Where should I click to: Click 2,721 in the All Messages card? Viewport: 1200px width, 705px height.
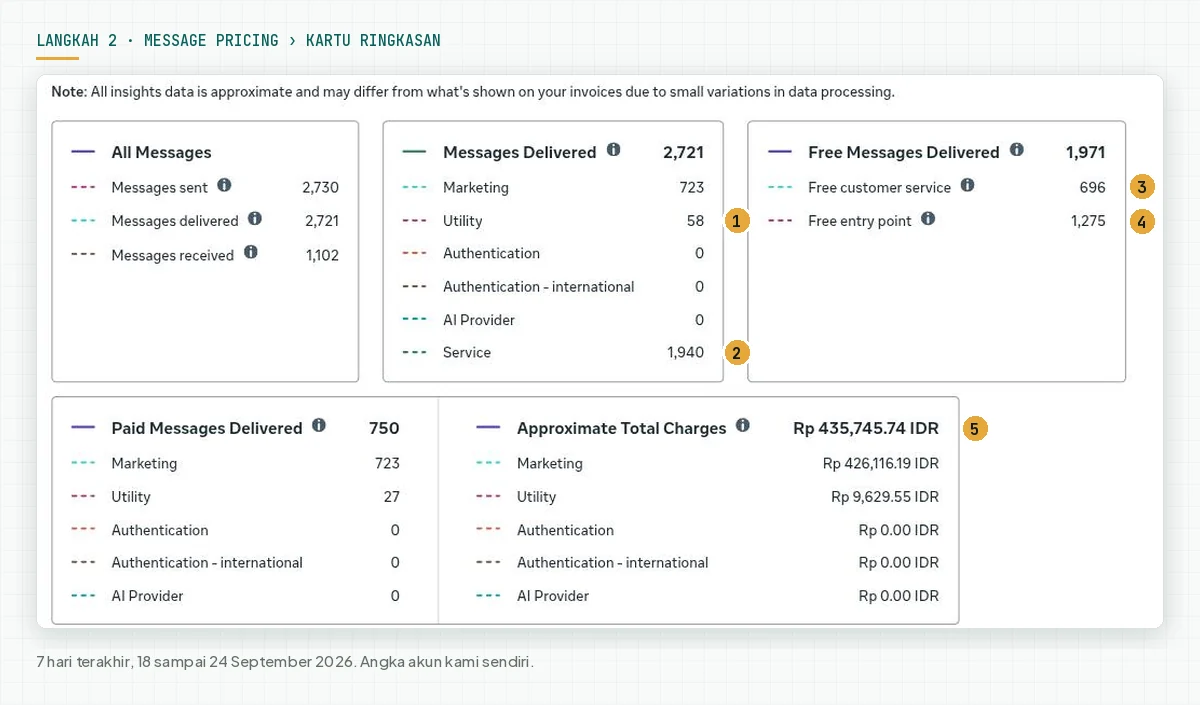321,221
